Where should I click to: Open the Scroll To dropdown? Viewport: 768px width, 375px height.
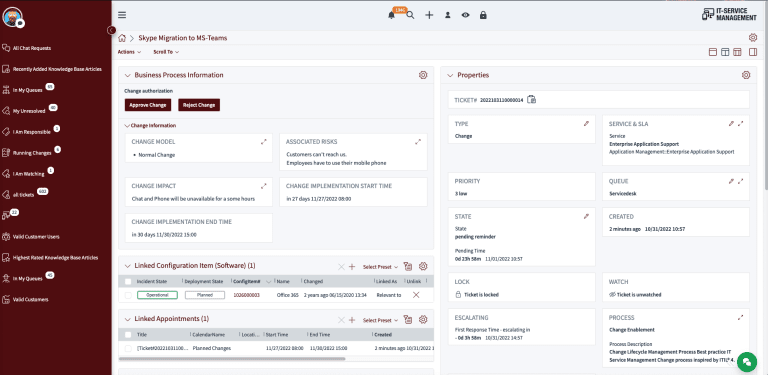point(166,52)
